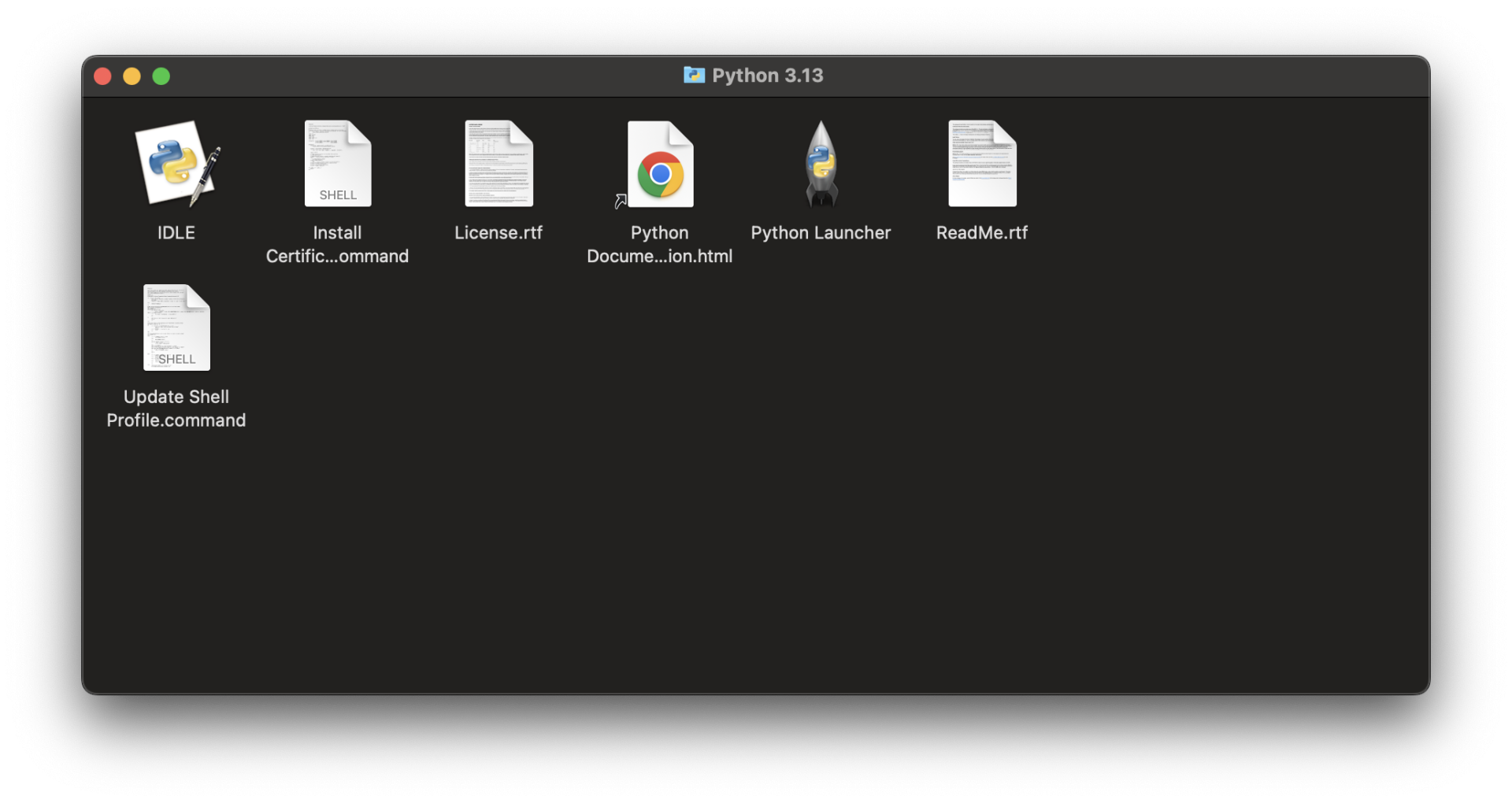The width and height of the screenshot is (1512, 803).
Task: Minimize the Python 3.13 window
Action: tap(132, 76)
